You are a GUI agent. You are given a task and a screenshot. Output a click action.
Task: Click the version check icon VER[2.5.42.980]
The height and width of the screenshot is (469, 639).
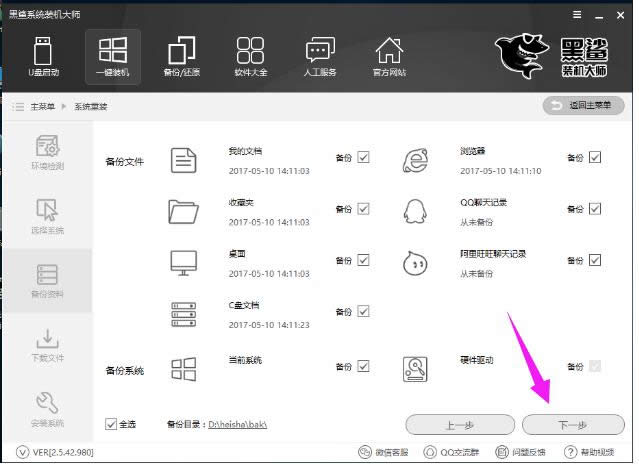[x=22, y=452]
